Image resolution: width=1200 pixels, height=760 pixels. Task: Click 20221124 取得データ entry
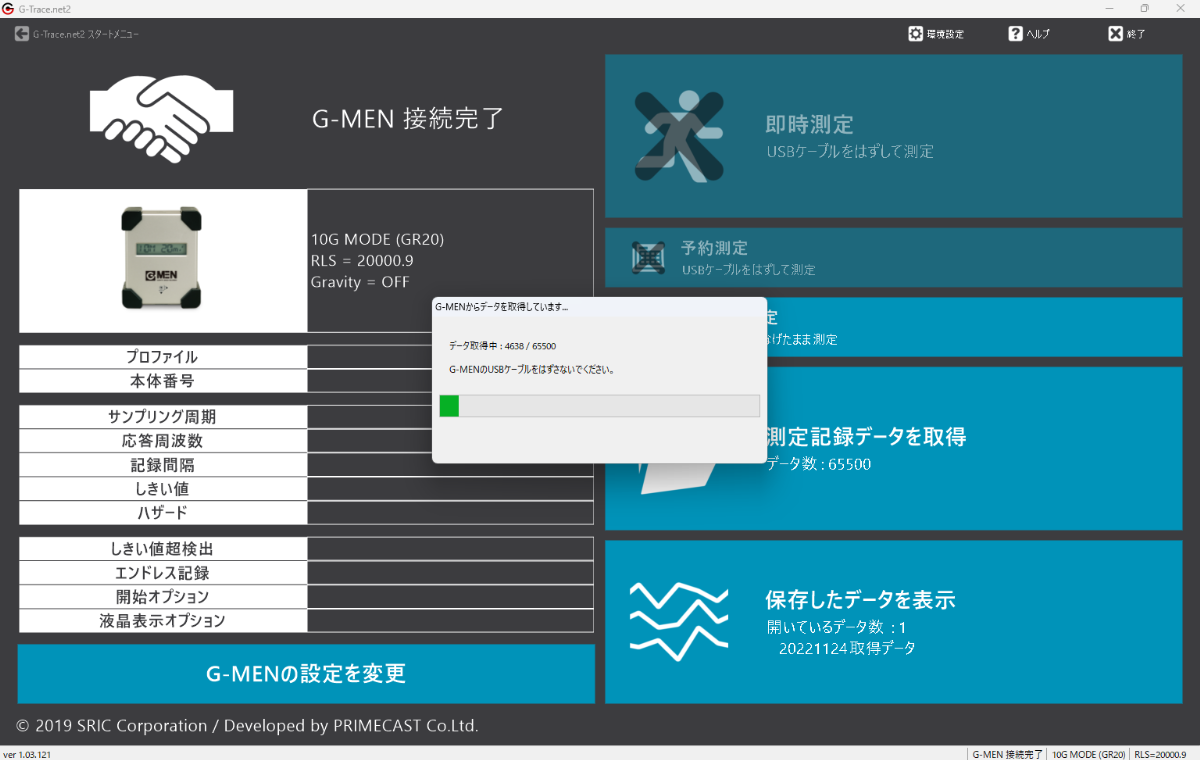[847, 648]
